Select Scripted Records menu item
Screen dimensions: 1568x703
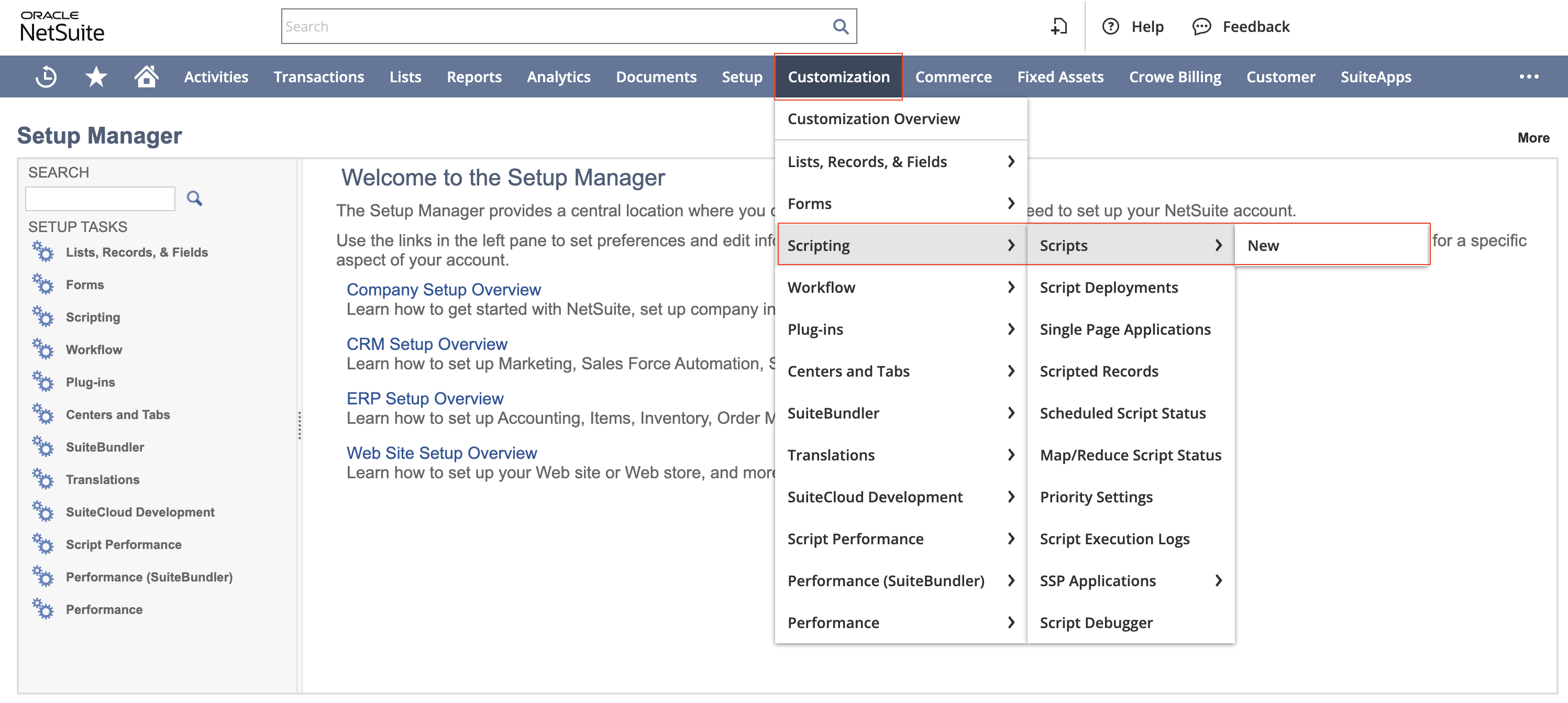pos(1130,371)
